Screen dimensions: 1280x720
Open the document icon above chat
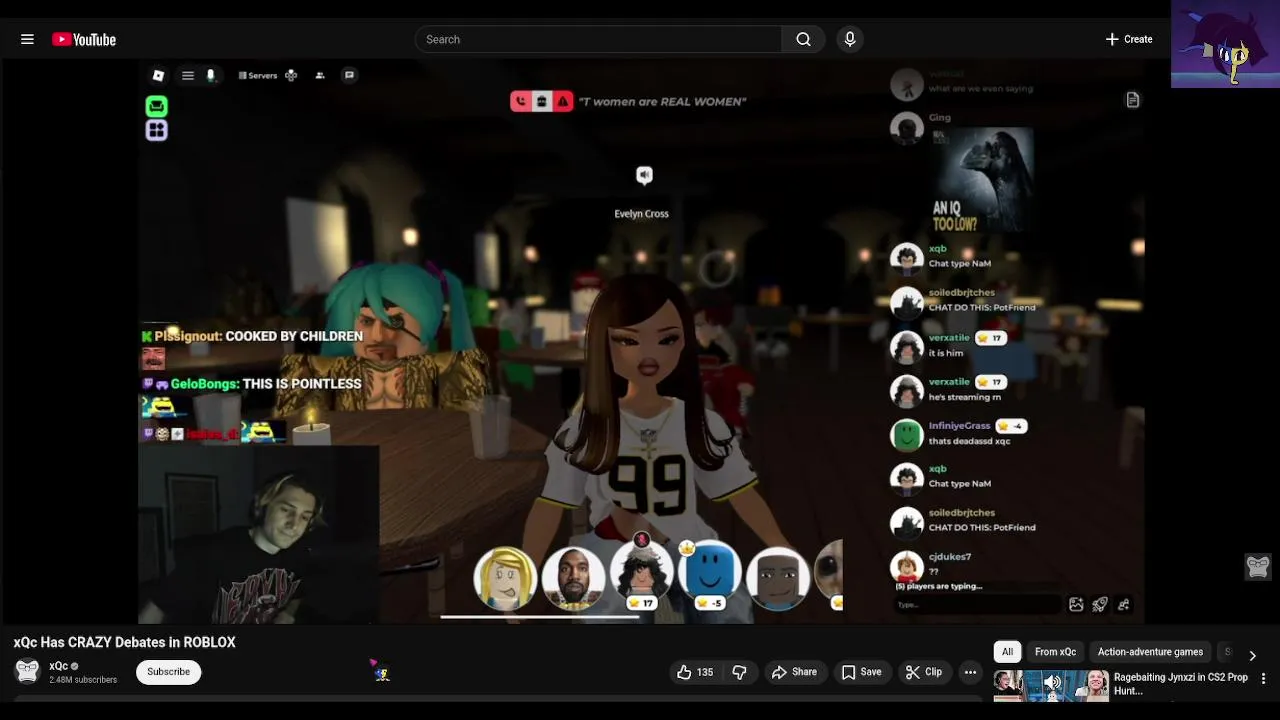1133,100
